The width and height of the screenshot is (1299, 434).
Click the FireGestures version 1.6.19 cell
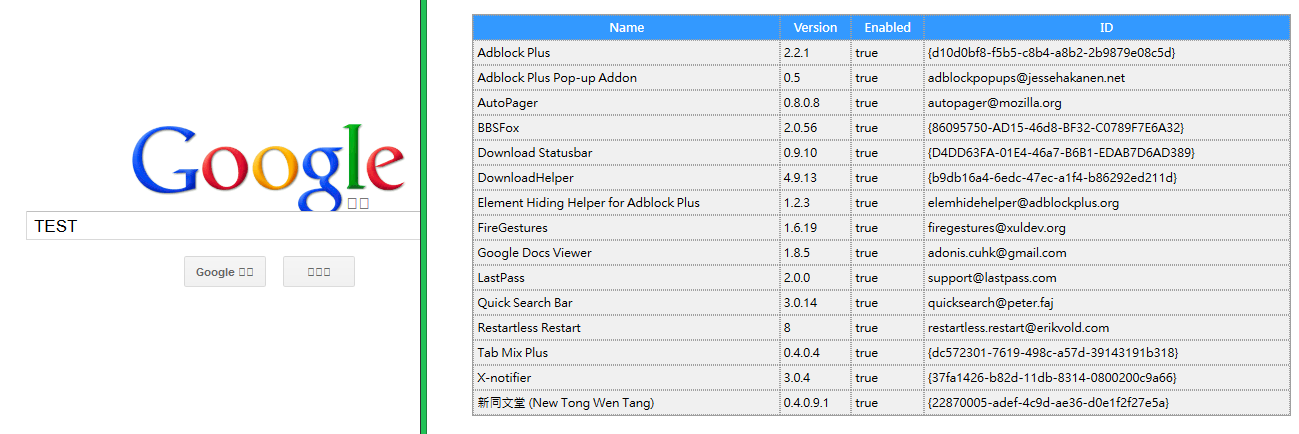pyautogui.click(x=800, y=228)
